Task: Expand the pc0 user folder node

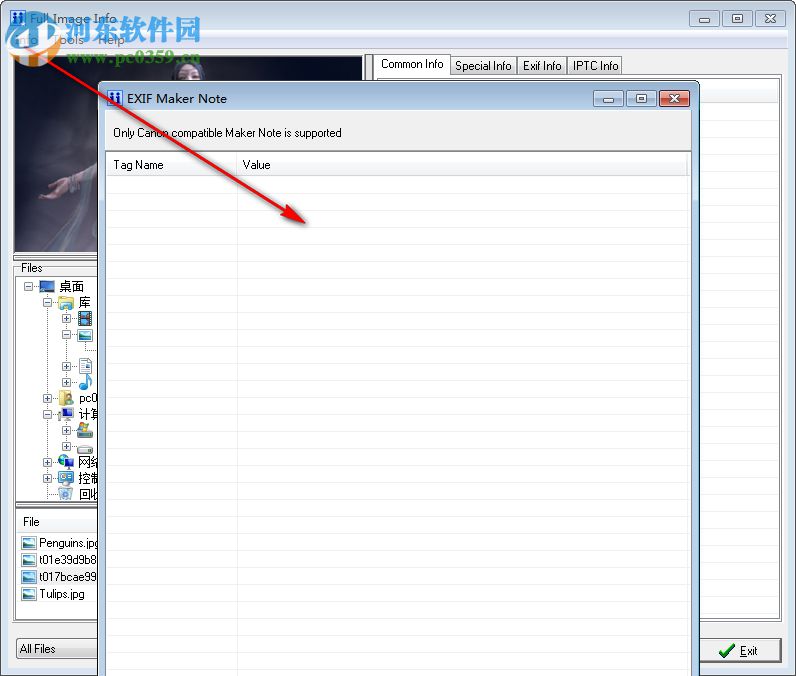Action: pos(47,398)
